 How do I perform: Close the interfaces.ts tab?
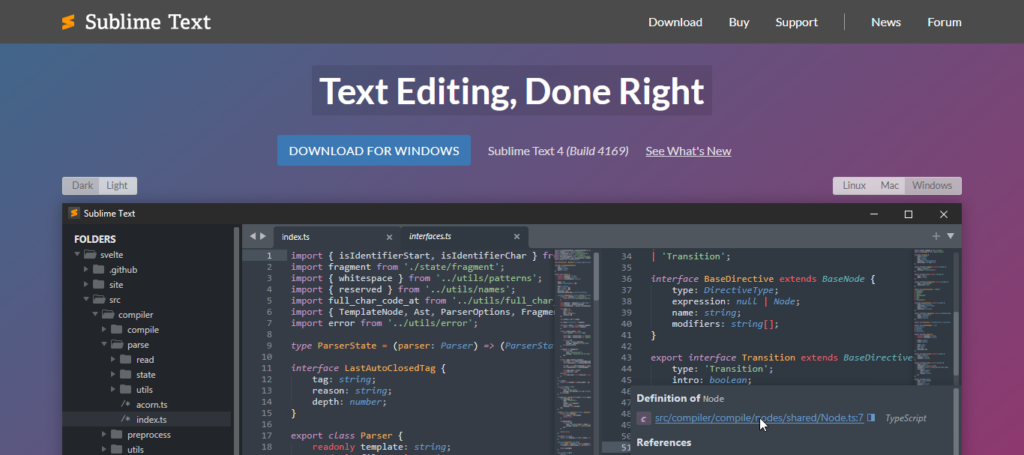[517, 237]
